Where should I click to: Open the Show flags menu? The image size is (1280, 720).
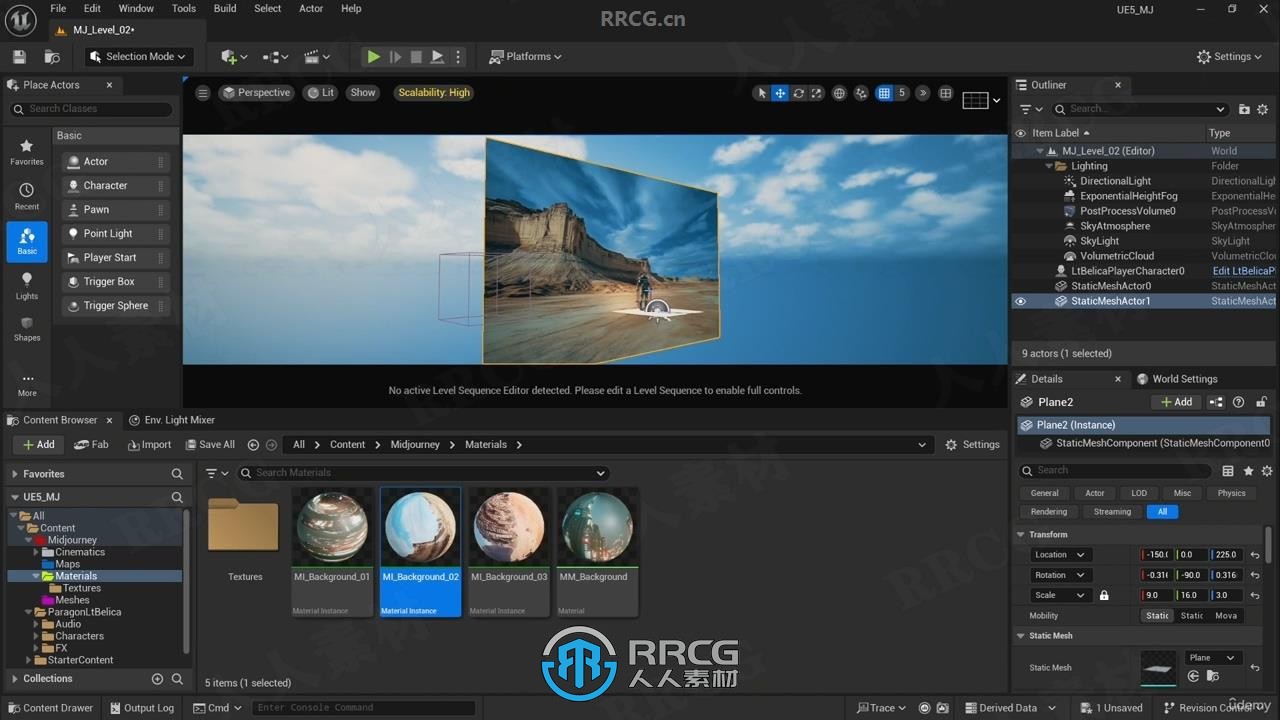pos(363,93)
